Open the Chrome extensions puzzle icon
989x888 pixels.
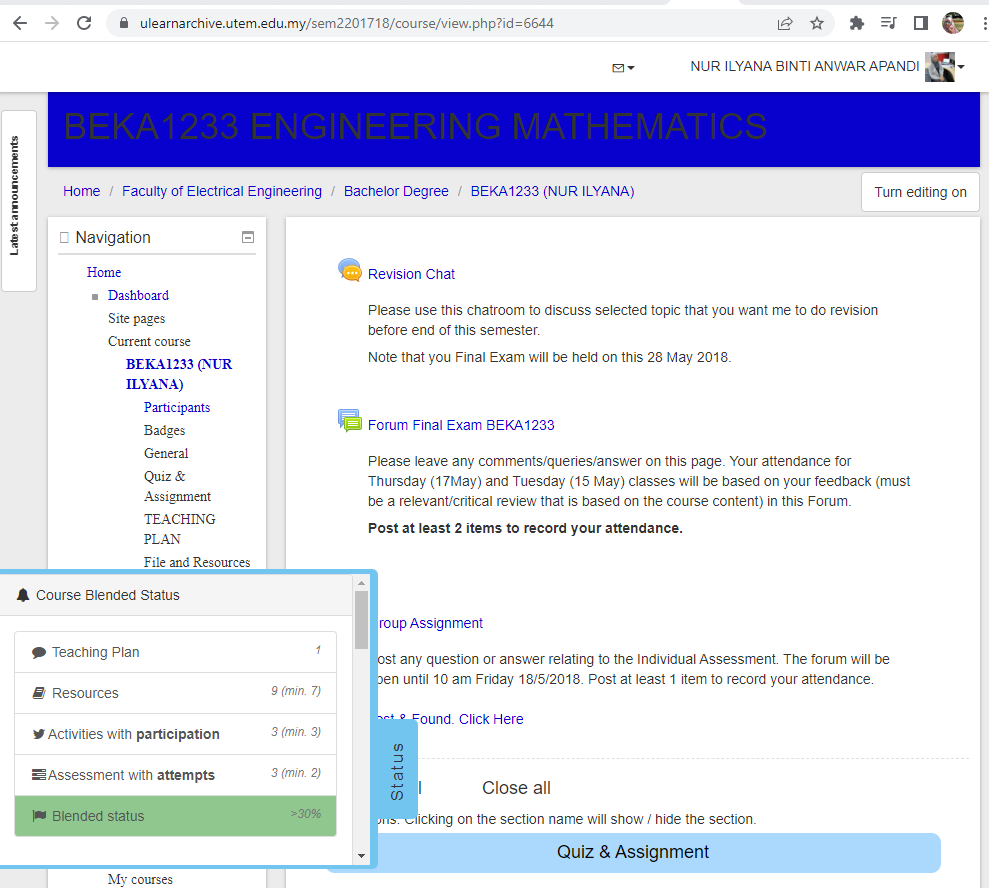(856, 23)
